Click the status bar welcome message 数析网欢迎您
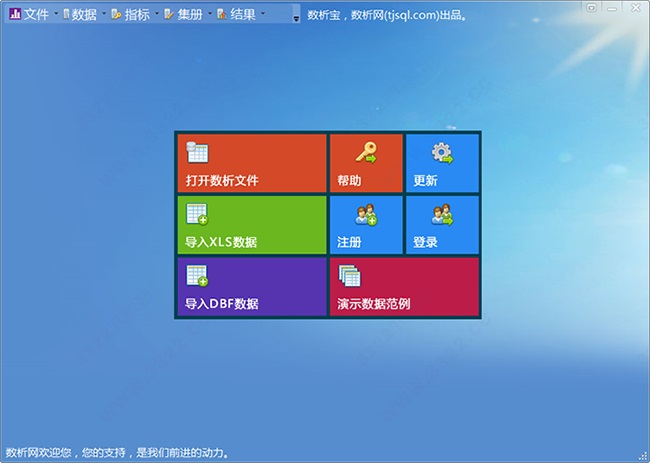This screenshot has height=463, width=650. (x=39, y=452)
